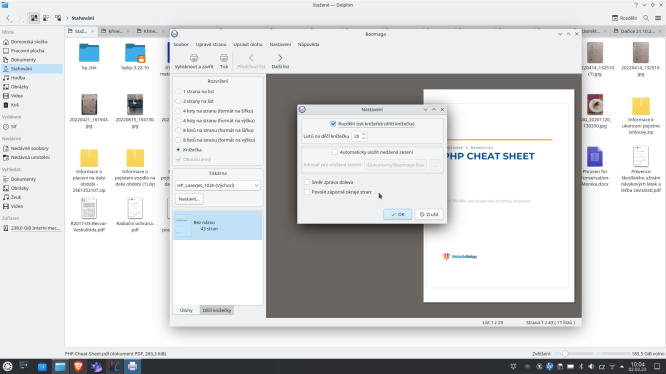Image resolution: width=666 pixels, height=374 pixels.
Task: Click the Print and close printer icon
Action: 194,58
